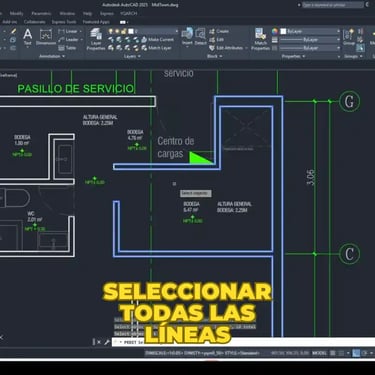Toggle the highlighted drafting aid in status bar

pos(356,353)
